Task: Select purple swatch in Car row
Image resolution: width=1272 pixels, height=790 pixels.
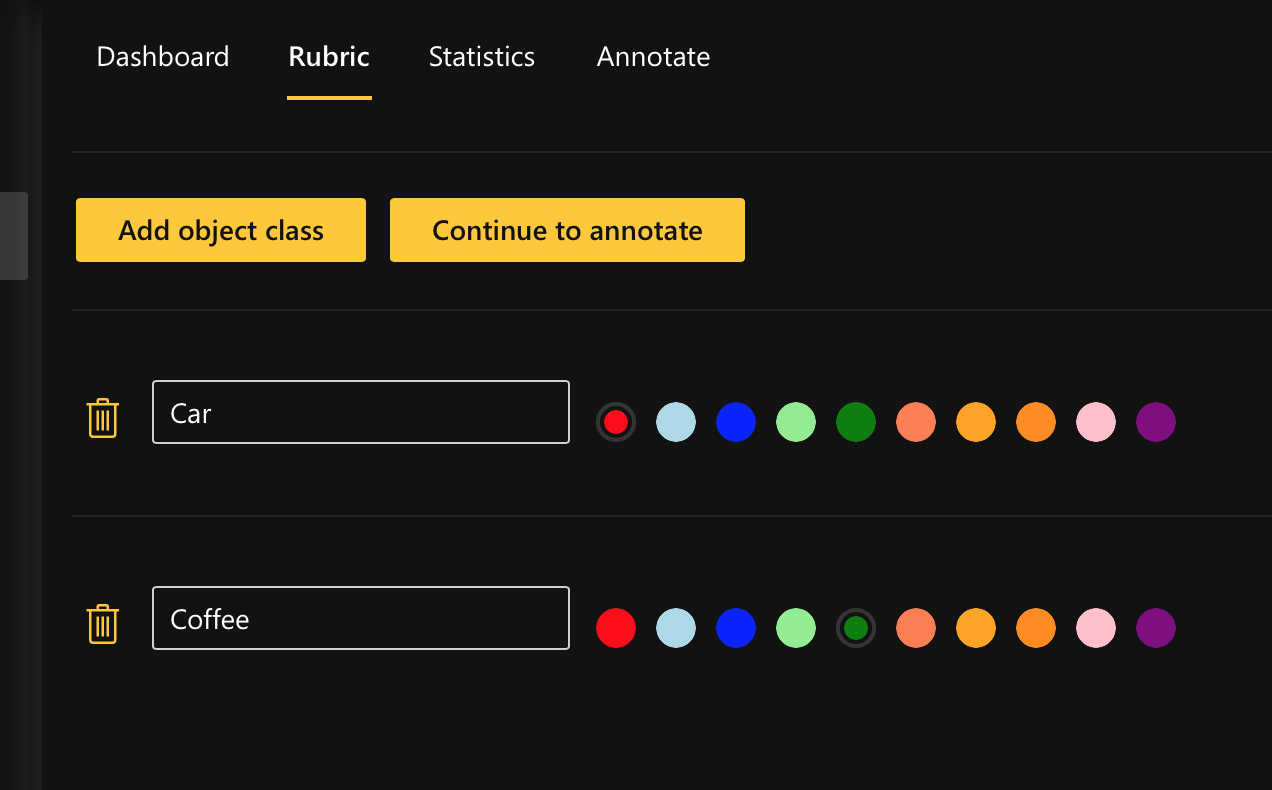Action: (1156, 422)
